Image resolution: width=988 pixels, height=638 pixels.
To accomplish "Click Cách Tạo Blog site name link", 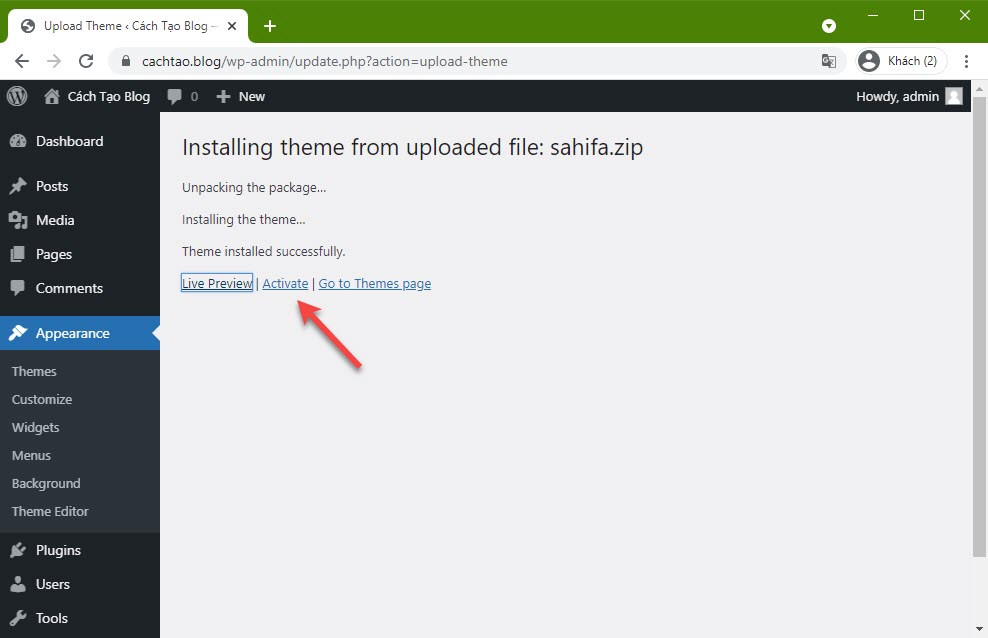I will [109, 96].
